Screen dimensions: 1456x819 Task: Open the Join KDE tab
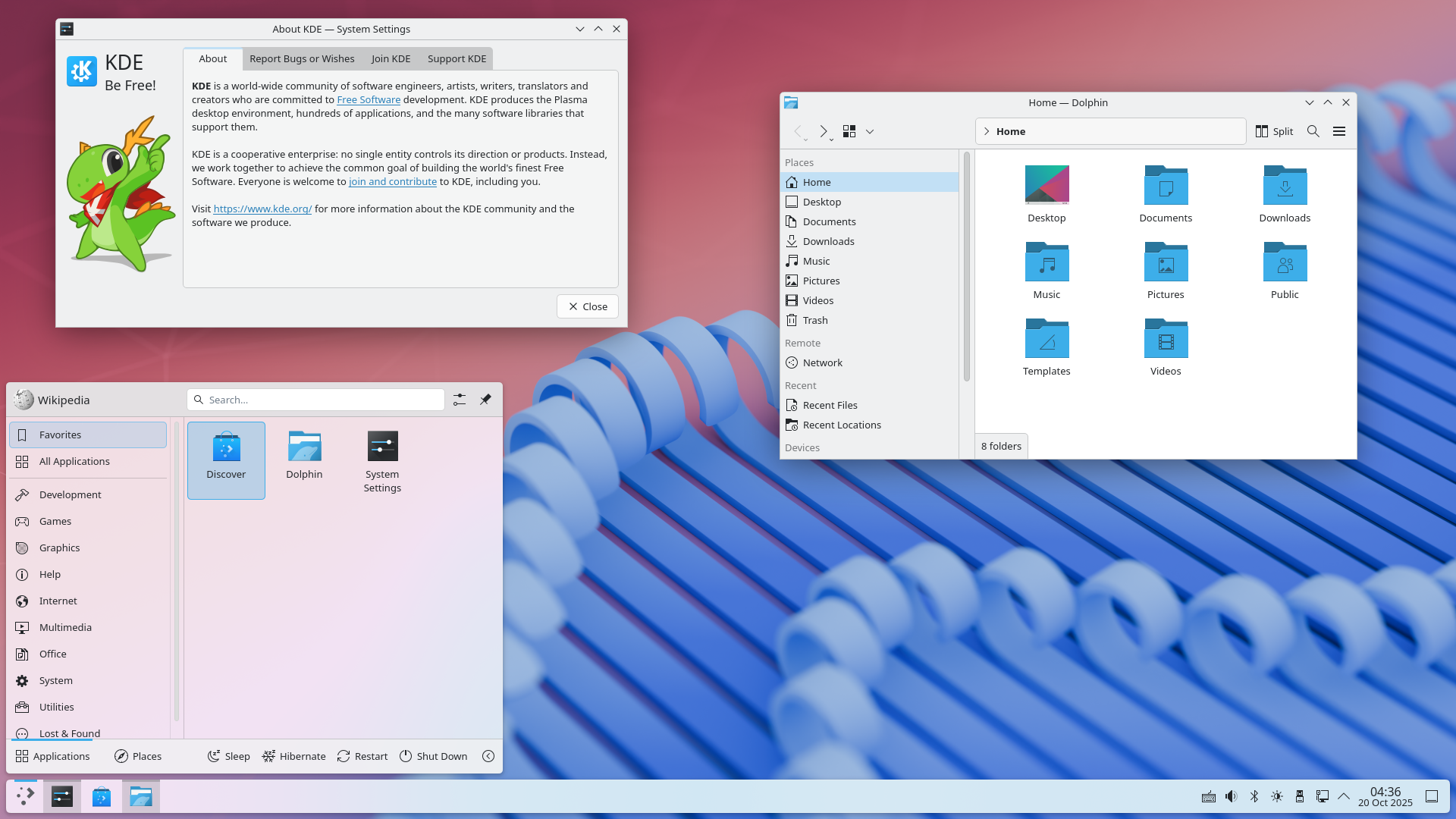[390, 58]
